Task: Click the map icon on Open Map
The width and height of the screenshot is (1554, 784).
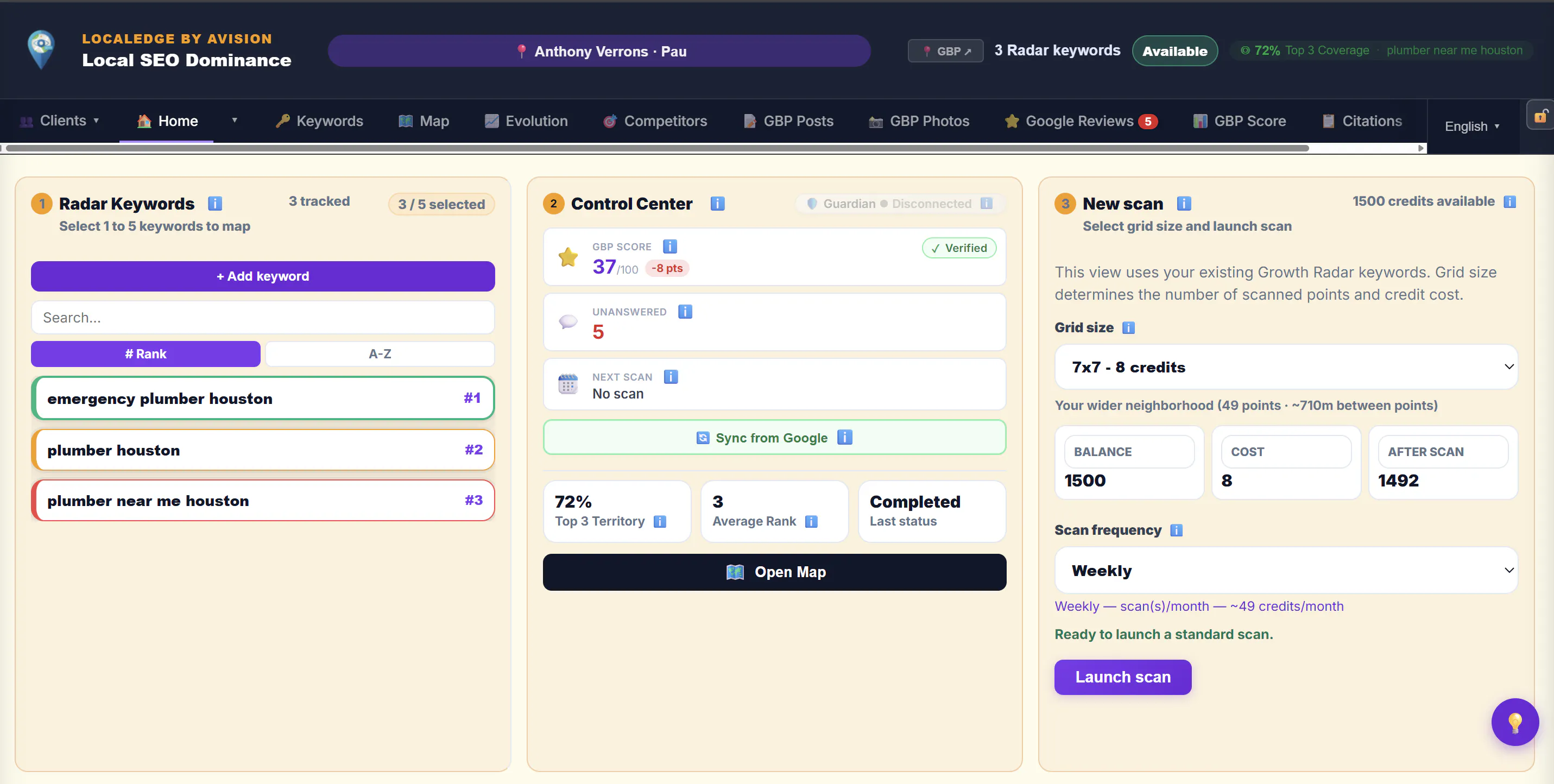Action: coord(735,572)
